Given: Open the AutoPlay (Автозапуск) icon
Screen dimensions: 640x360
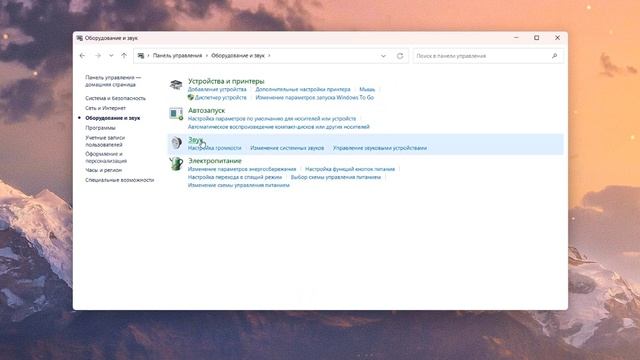Looking at the screenshot, I should (x=176, y=113).
